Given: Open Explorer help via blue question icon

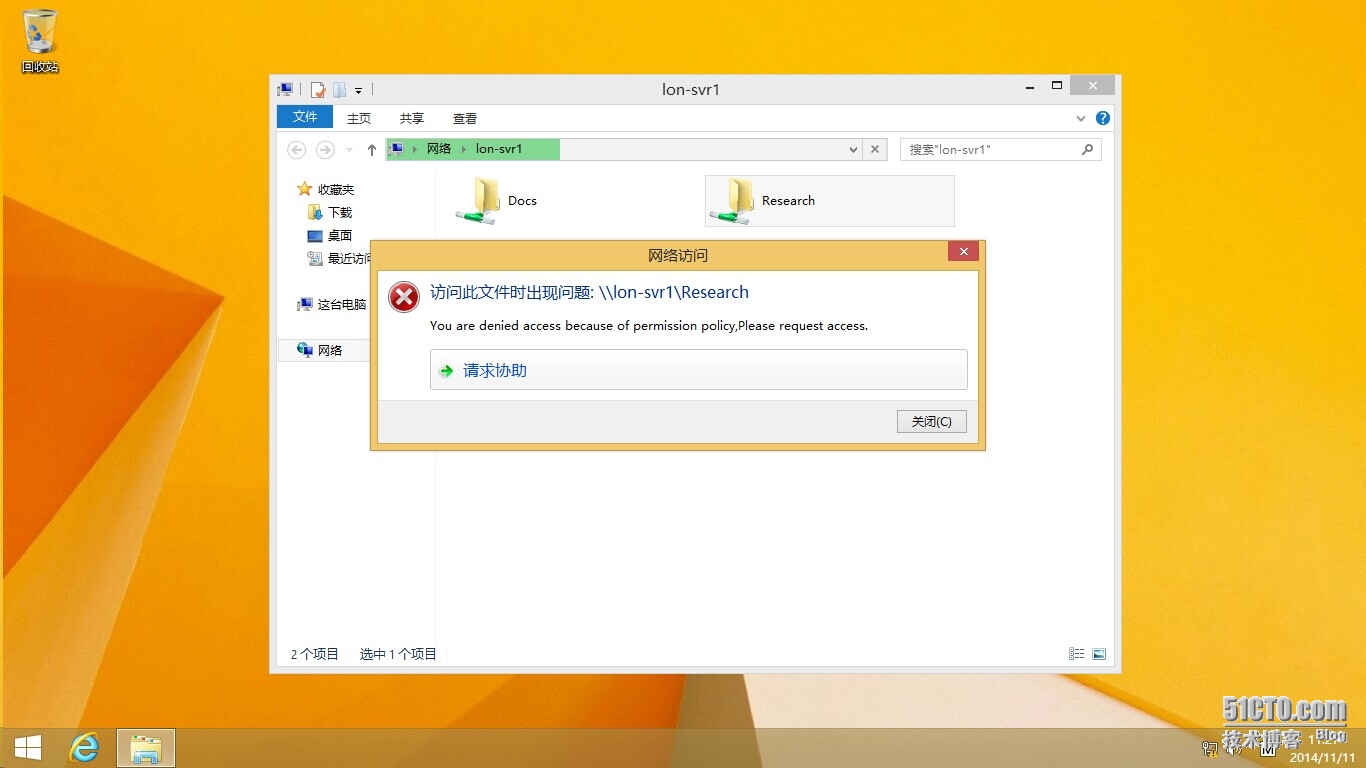Looking at the screenshot, I should (1103, 118).
